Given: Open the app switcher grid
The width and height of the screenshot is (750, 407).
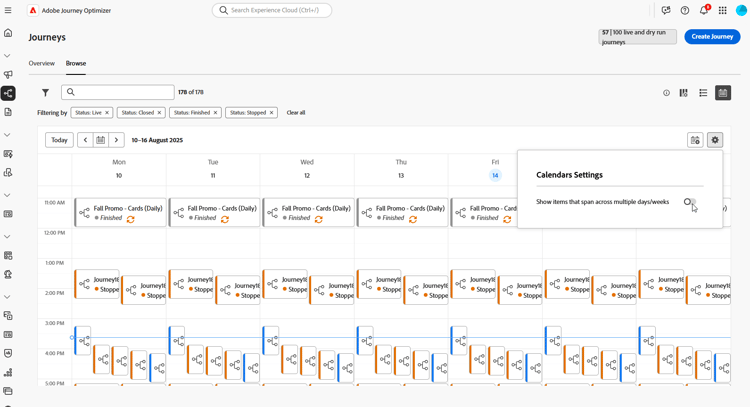Looking at the screenshot, I should 722,10.
